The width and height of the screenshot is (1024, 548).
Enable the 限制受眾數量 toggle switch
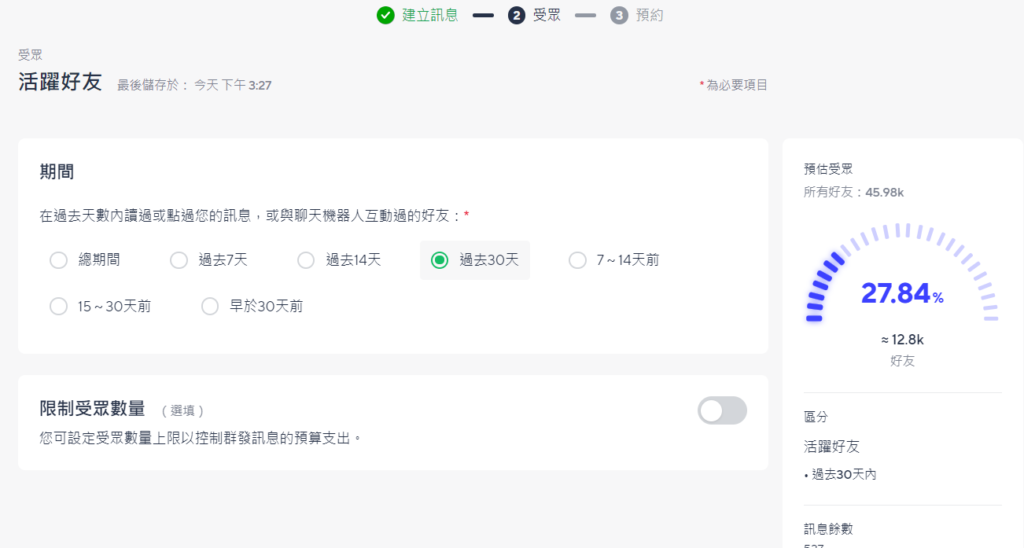(722, 410)
